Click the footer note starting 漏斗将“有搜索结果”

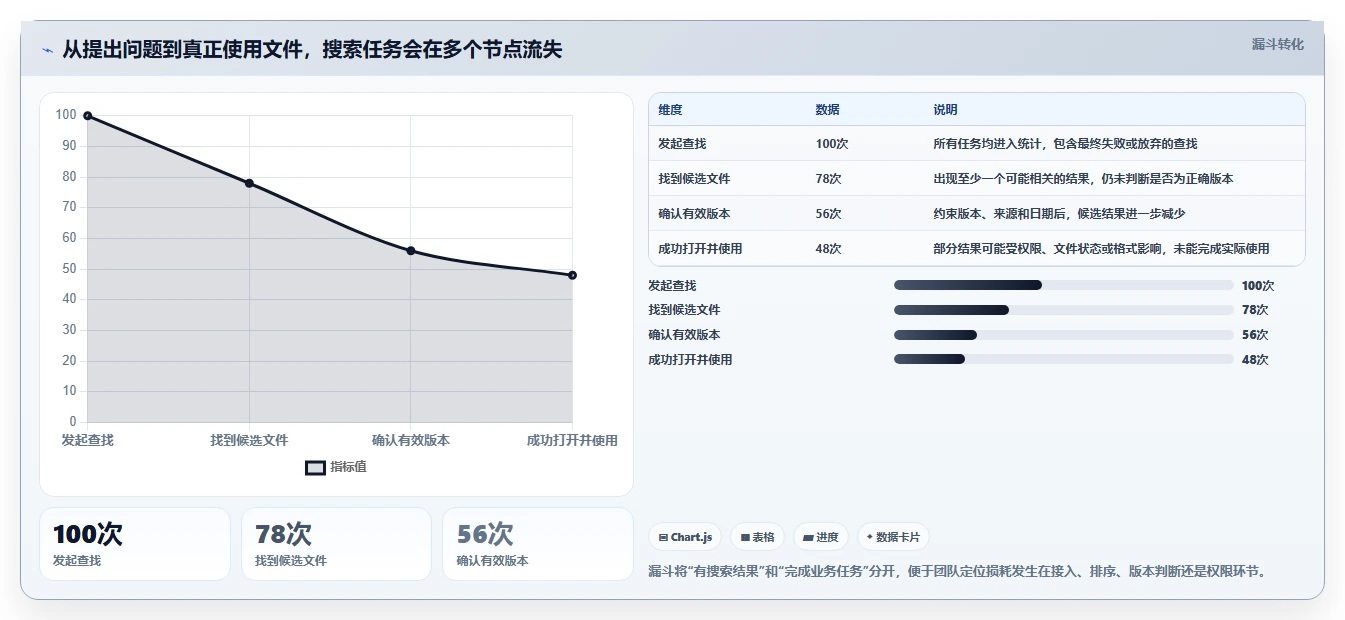point(957,571)
